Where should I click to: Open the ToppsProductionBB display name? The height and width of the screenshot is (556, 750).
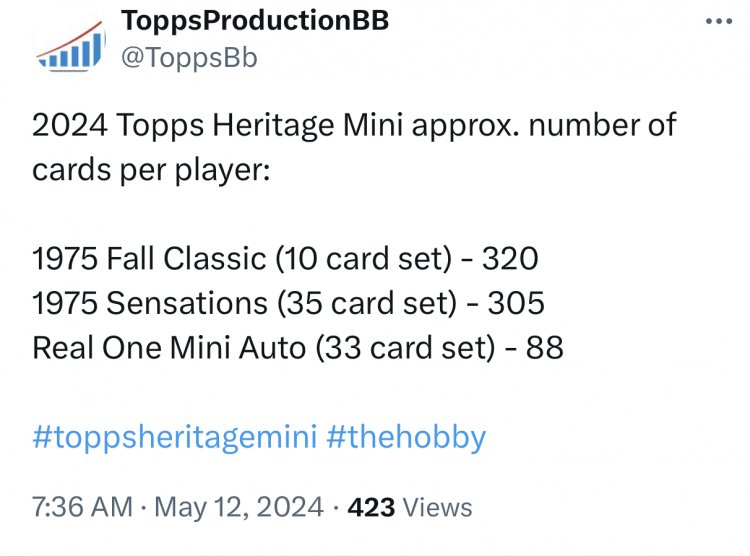255,21
